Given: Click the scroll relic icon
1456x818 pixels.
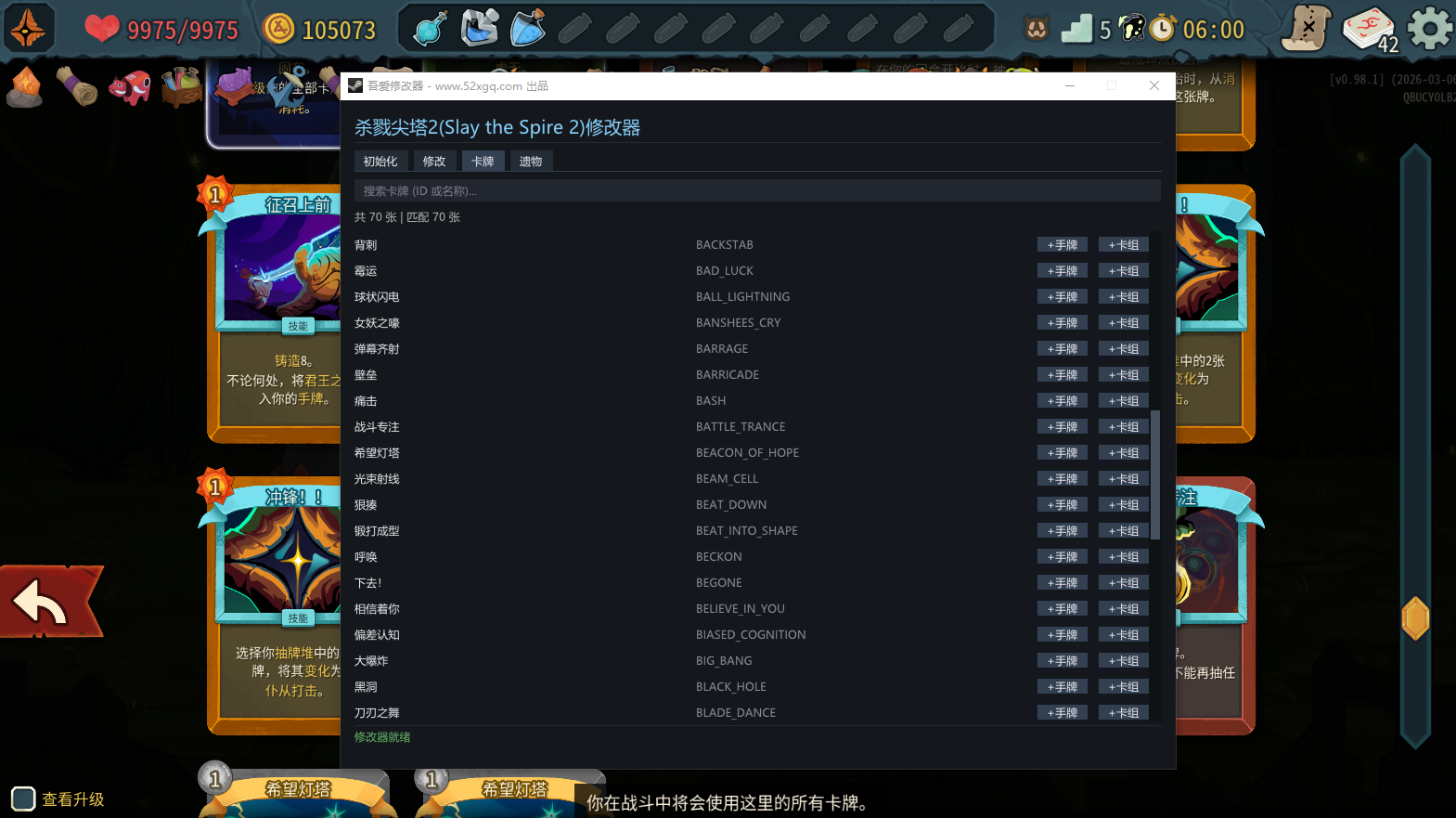Looking at the screenshot, I should click(x=77, y=86).
